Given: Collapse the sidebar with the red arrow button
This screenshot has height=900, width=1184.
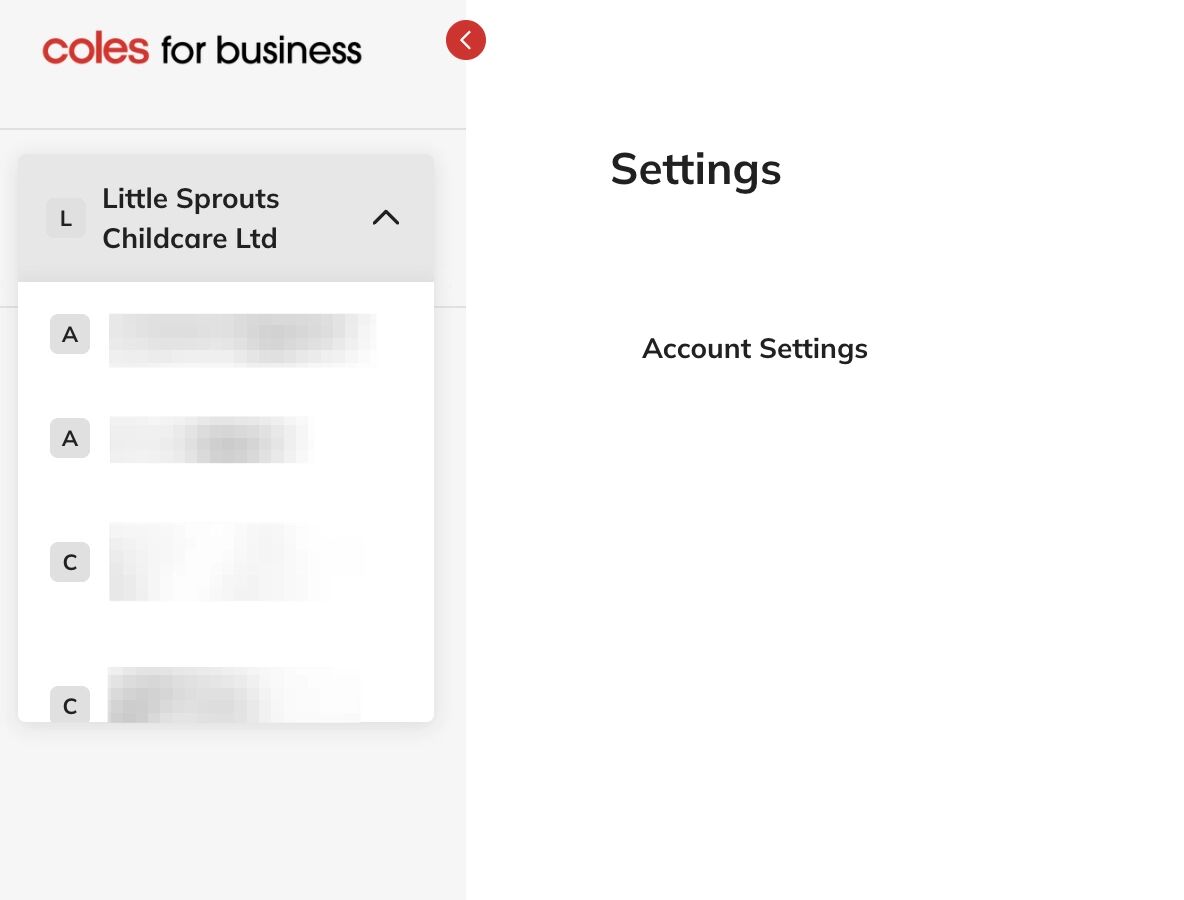Looking at the screenshot, I should coord(465,40).
